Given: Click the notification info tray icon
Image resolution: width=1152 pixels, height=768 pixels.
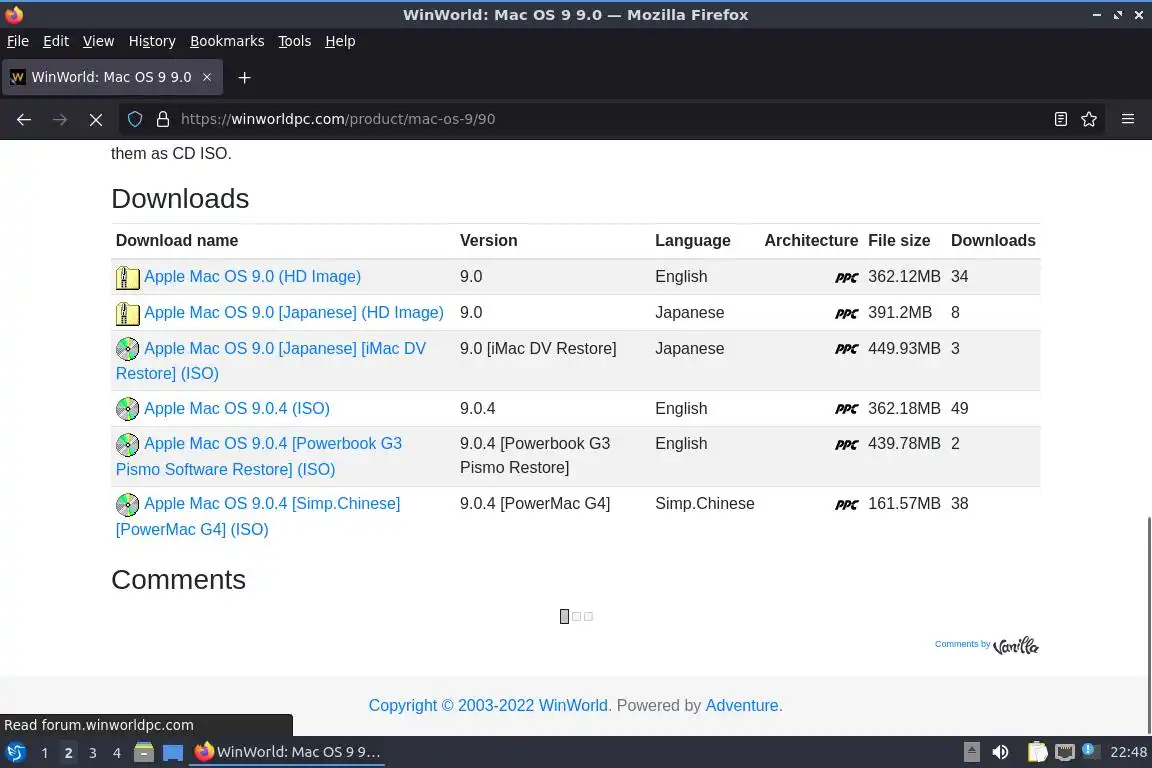Looking at the screenshot, I should (1090, 751).
